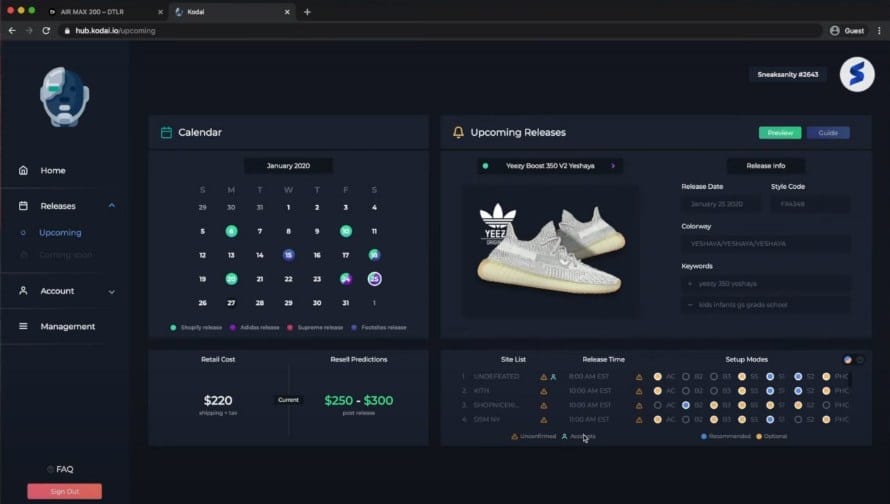Screen dimensions: 890x504
Task: Click the browser back arrow
Action: (12, 31)
